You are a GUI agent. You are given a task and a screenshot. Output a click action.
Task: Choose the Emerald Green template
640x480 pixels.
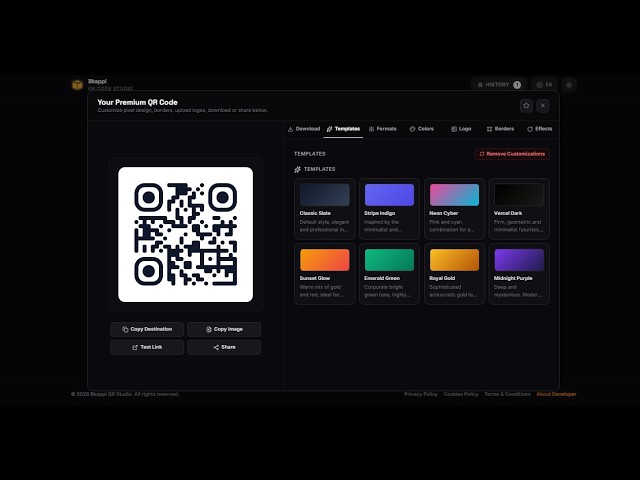click(x=389, y=274)
